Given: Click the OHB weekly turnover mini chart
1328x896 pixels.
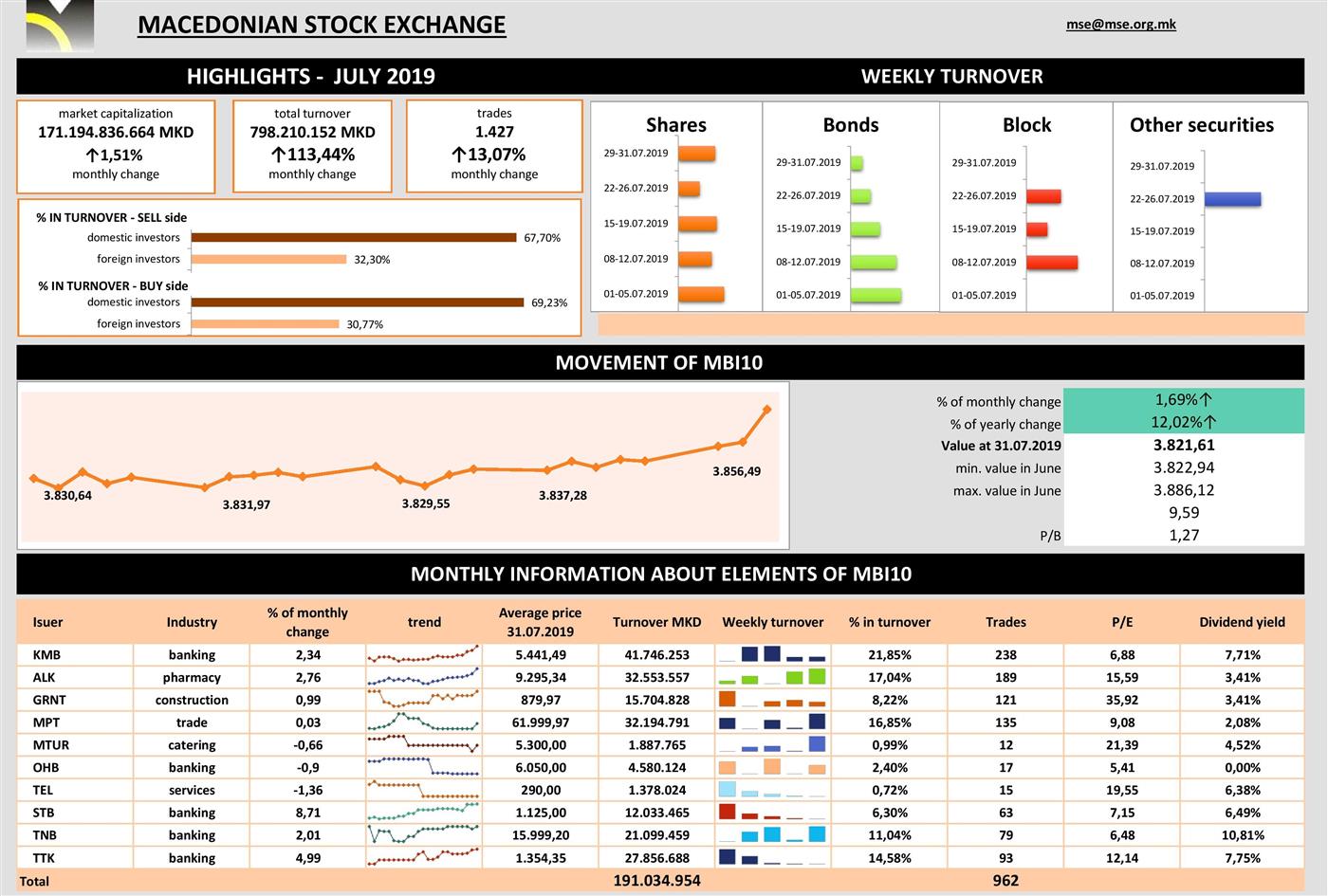Looking at the screenshot, I should [x=772, y=767].
